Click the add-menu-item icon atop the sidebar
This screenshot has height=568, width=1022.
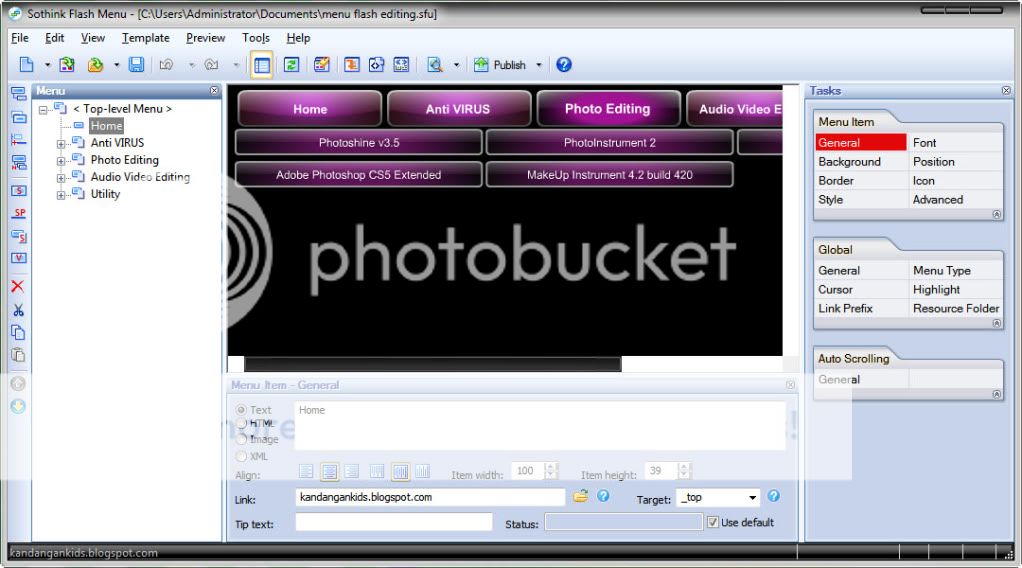(18, 94)
